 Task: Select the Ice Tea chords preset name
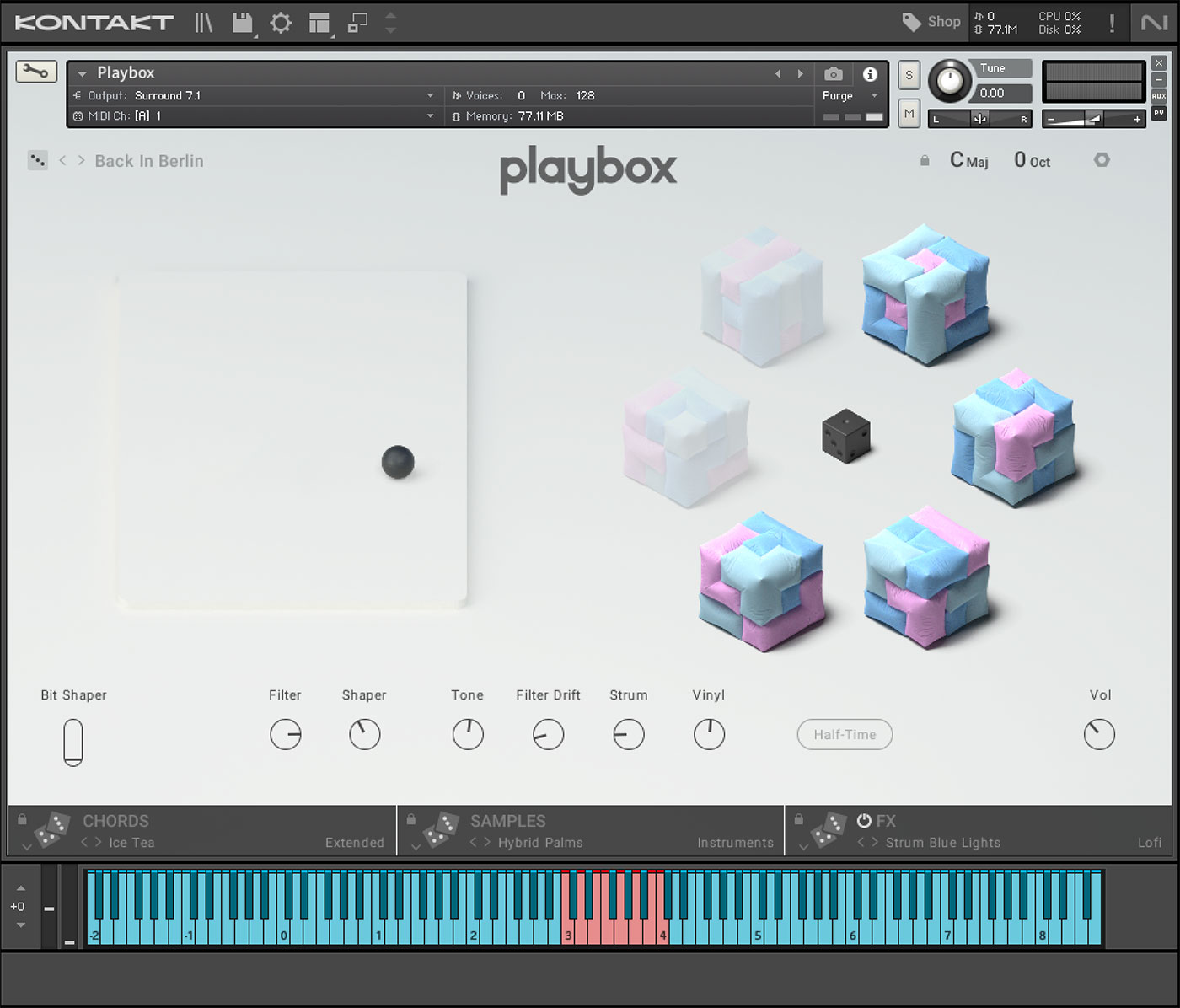[x=131, y=843]
